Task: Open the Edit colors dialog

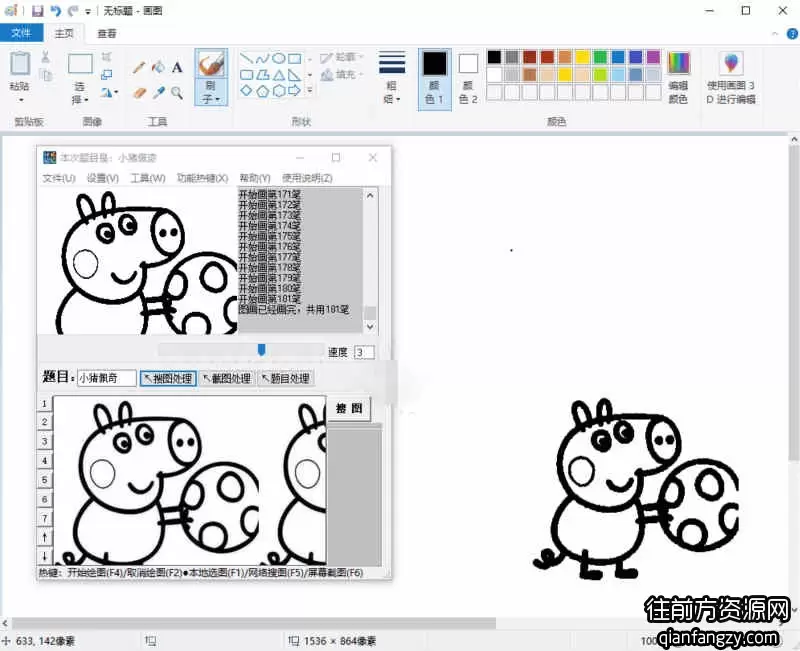Action: [x=678, y=78]
